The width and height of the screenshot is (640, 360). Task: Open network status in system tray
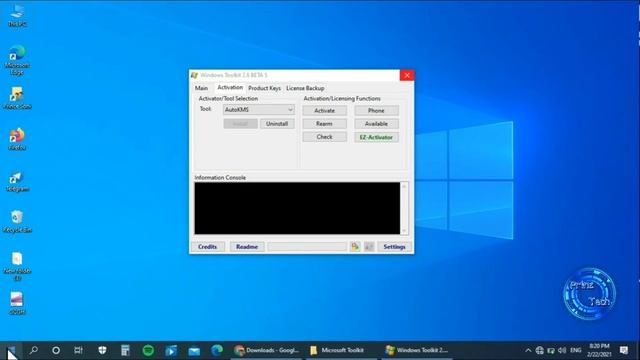click(x=540, y=350)
